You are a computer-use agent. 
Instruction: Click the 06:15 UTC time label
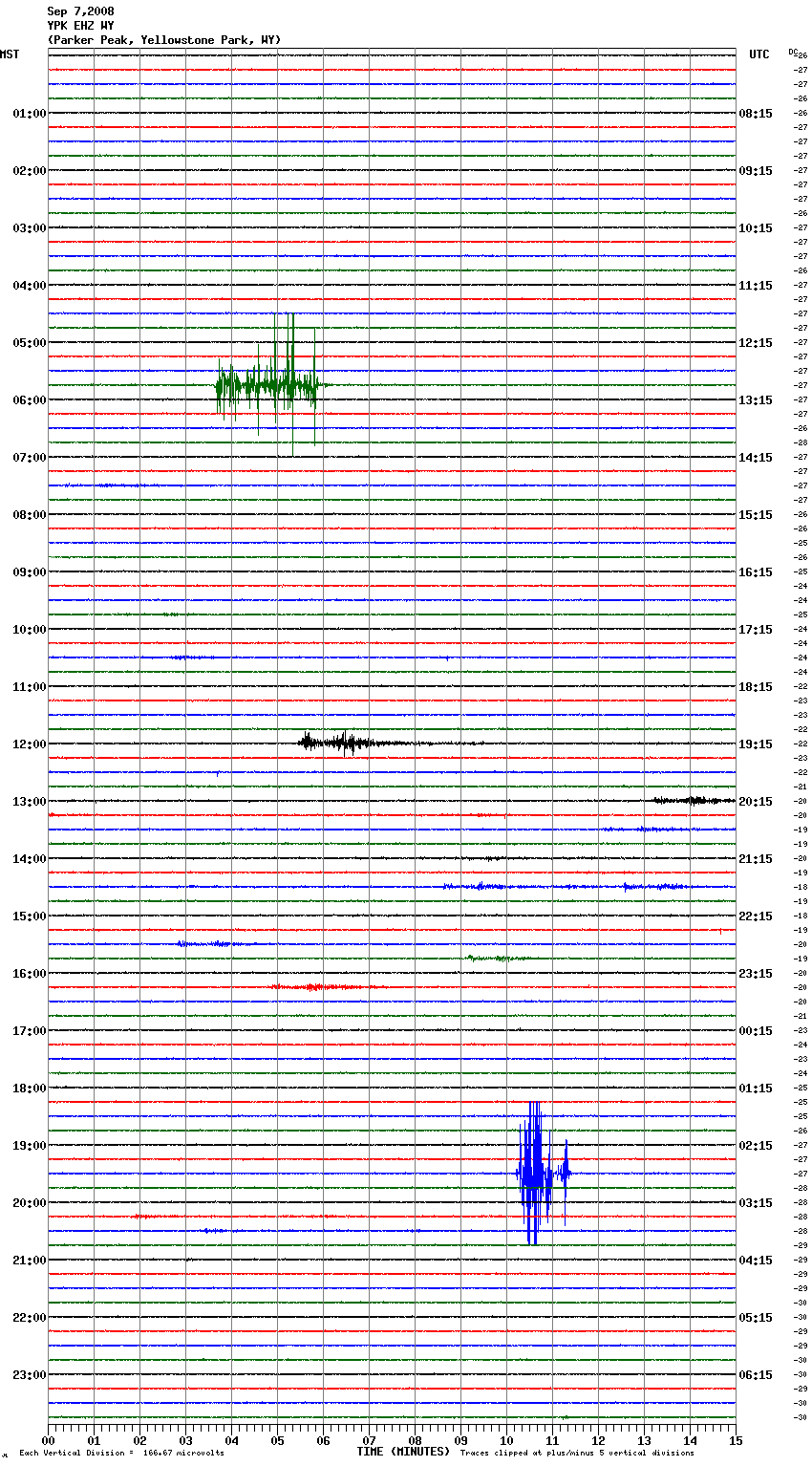(756, 1375)
